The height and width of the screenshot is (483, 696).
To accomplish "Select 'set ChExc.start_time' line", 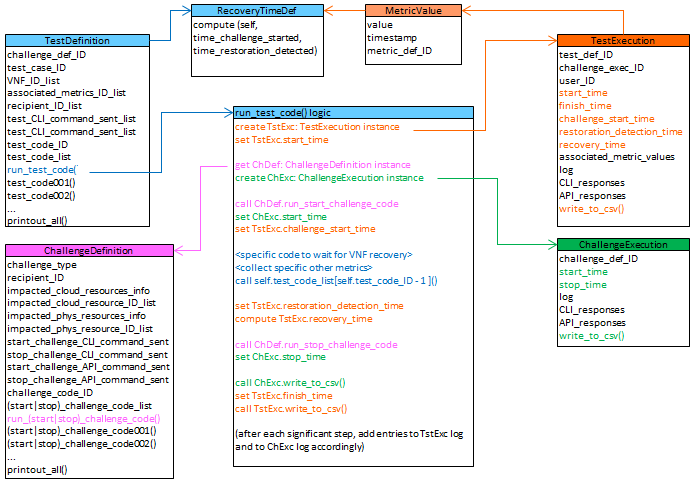I will pos(281,217).
